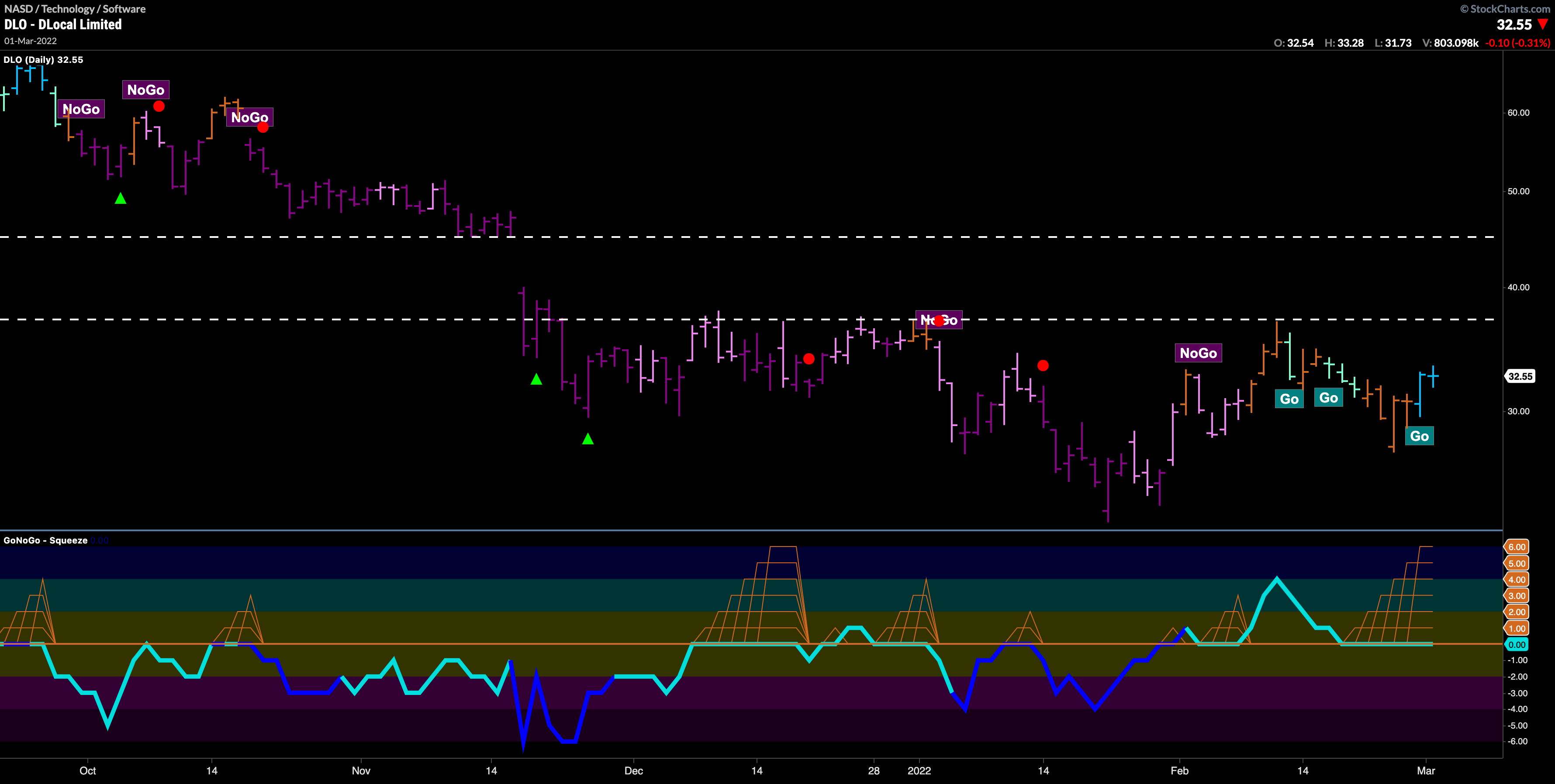This screenshot has width=1555, height=784.
Task: Click the '2022' date axis label
Action: coord(919,771)
